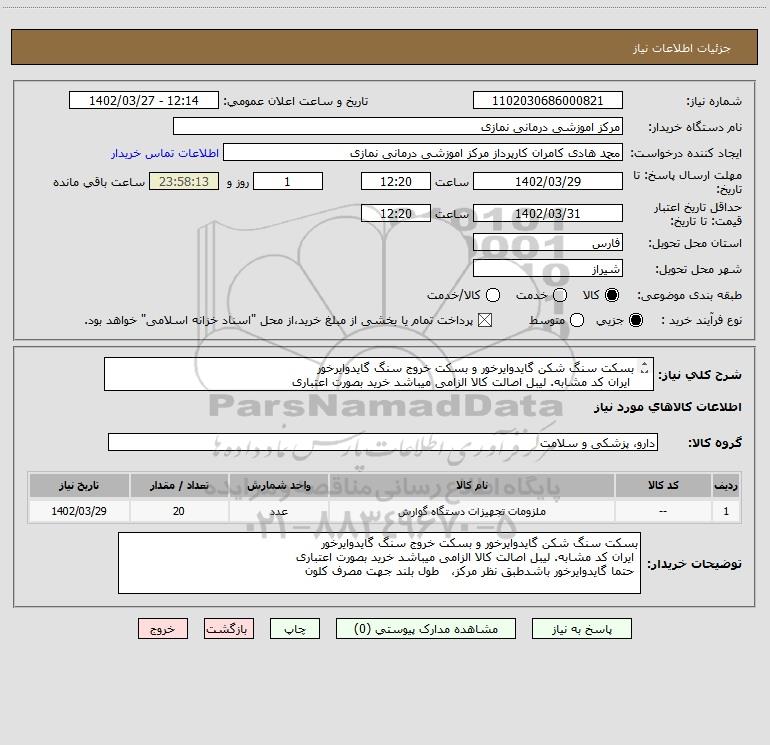The image size is (770, 745).
Task: Click the ملزومات تجهیزات دستگاه گوارش cell
Action: coord(471,511)
